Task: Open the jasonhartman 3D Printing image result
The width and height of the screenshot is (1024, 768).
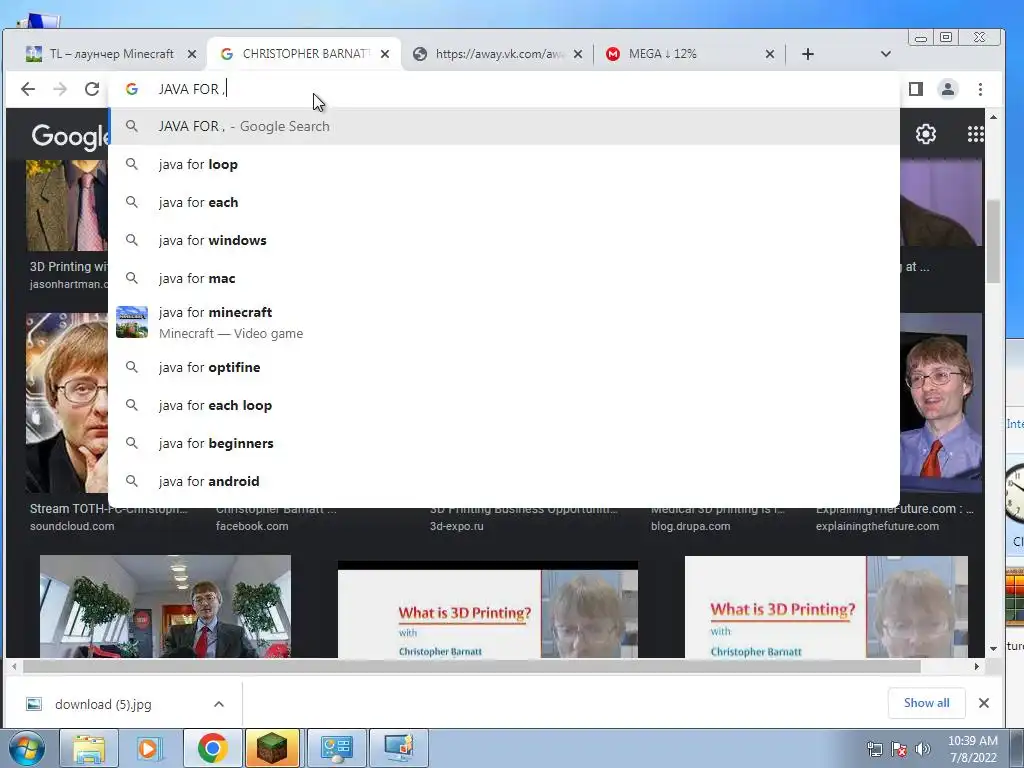Action: click(x=67, y=205)
